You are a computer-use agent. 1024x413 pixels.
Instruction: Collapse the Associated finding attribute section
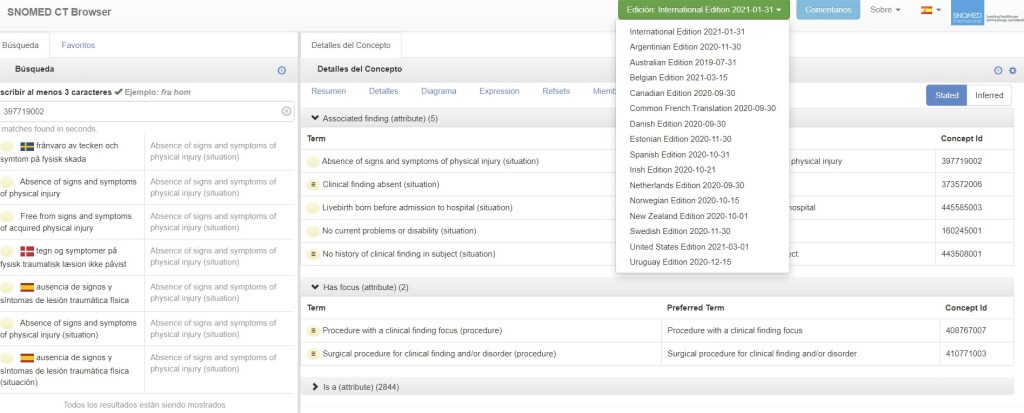(315, 118)
